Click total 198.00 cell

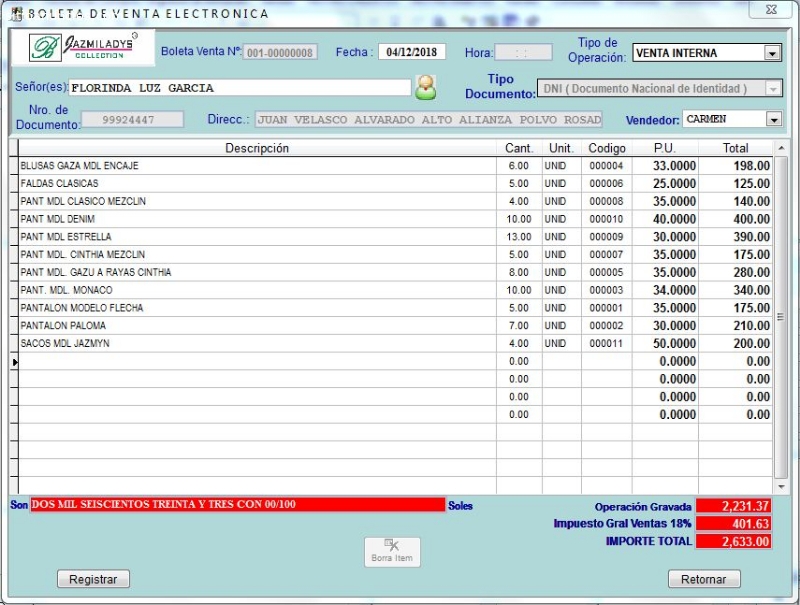[x=735, y=166]
